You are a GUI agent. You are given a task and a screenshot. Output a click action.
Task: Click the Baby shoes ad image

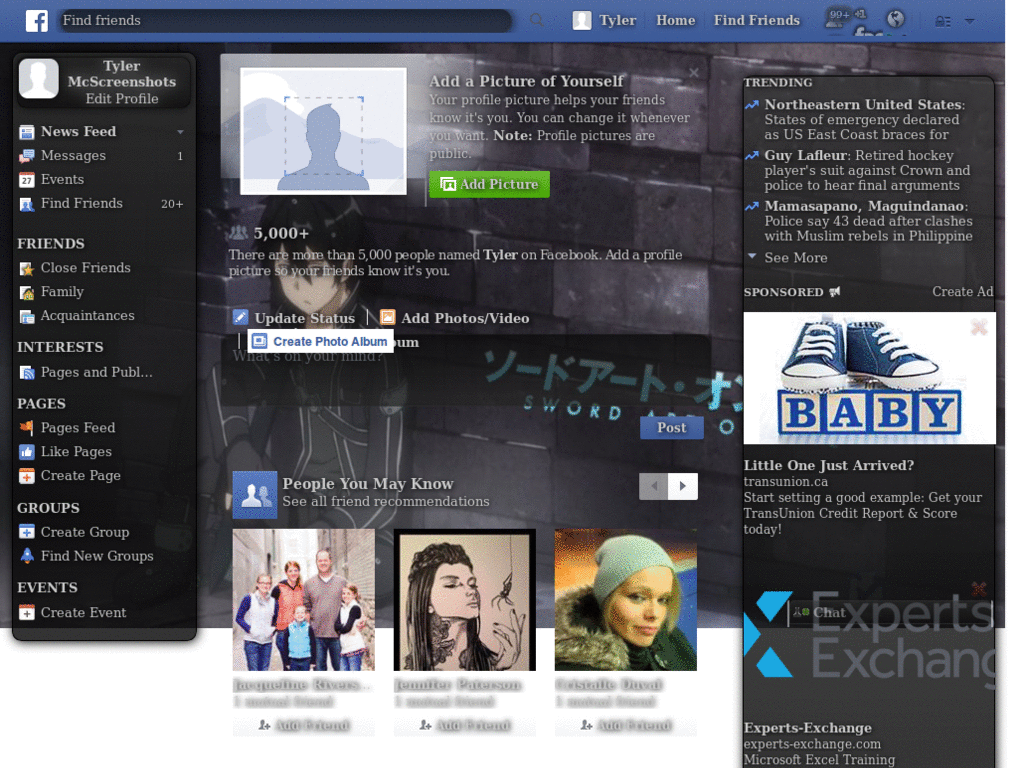click(869, 378)
